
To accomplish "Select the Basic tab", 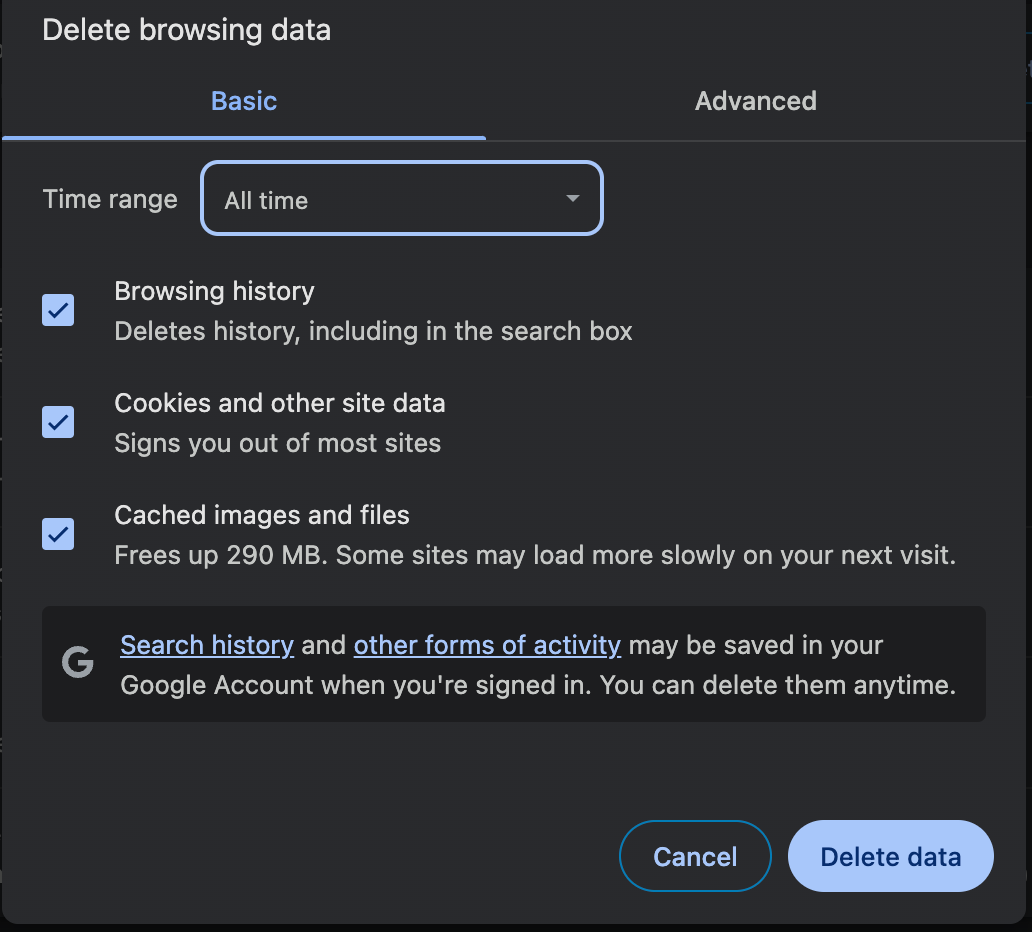I will point(243,100).
